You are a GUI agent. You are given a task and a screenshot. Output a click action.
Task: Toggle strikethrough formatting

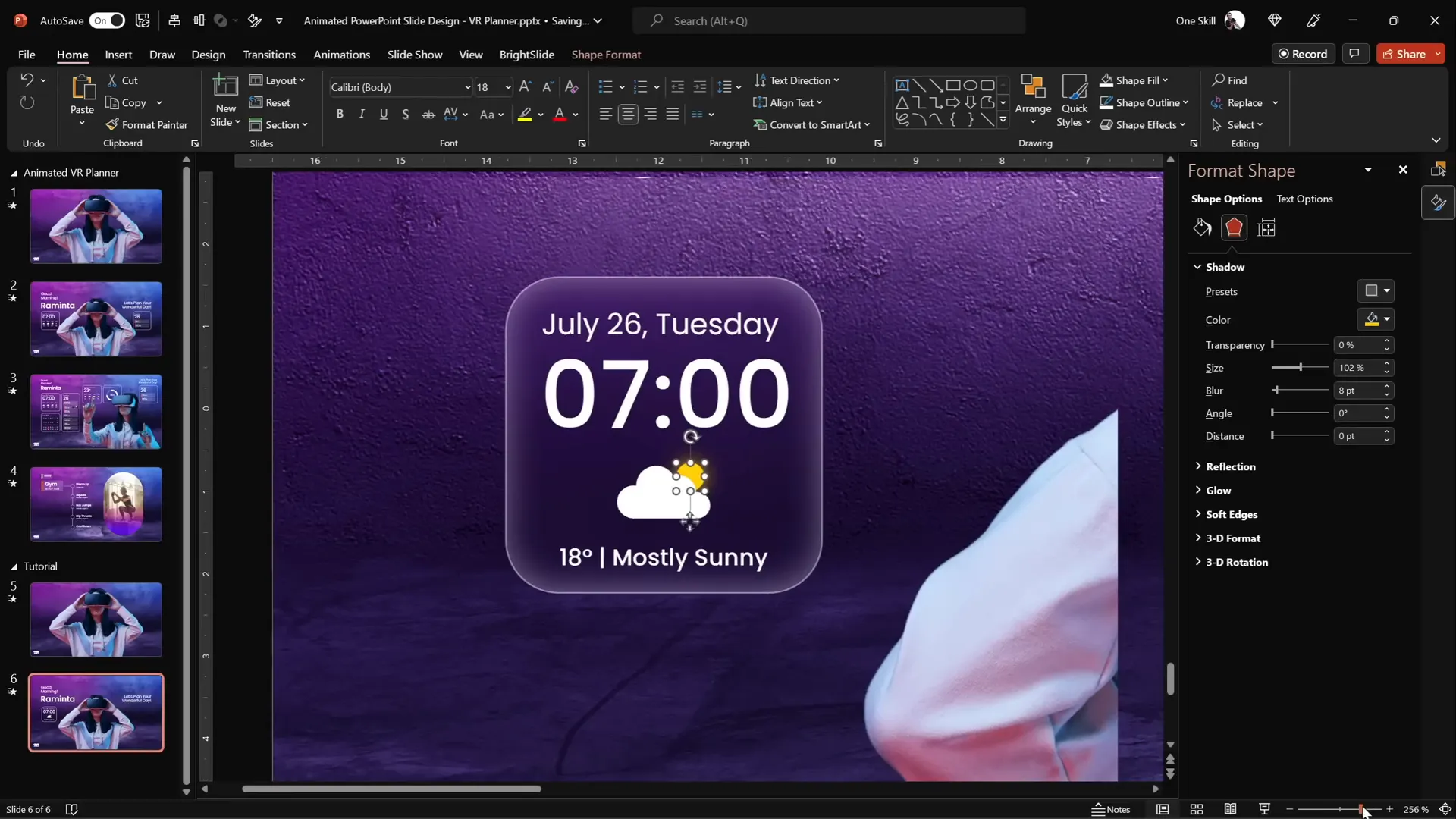click(x=428, y=114)
